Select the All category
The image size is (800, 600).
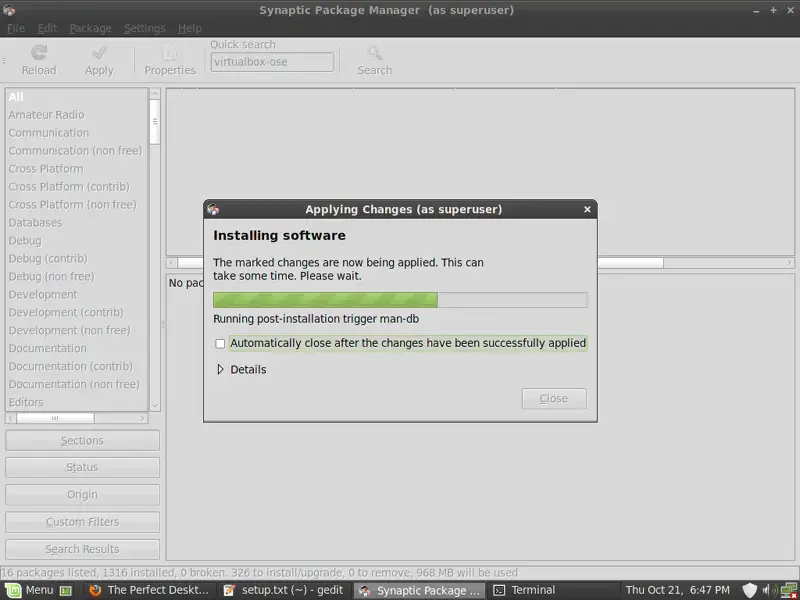(x=77, y=96)
